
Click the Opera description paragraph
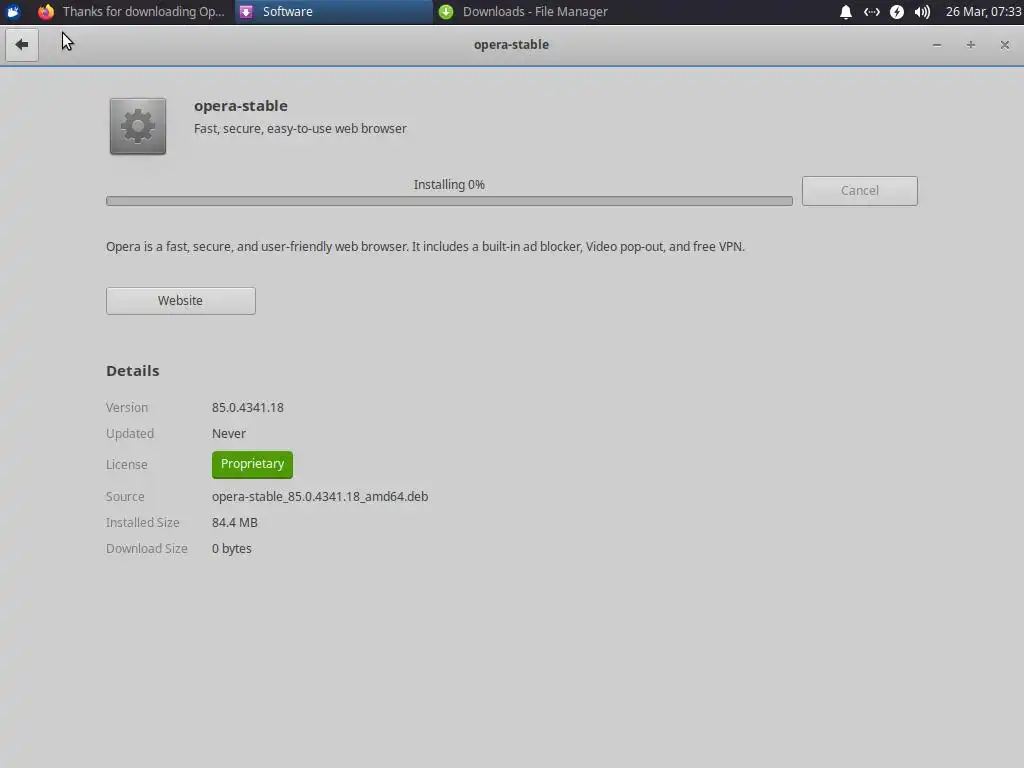[x=425, y=247]
